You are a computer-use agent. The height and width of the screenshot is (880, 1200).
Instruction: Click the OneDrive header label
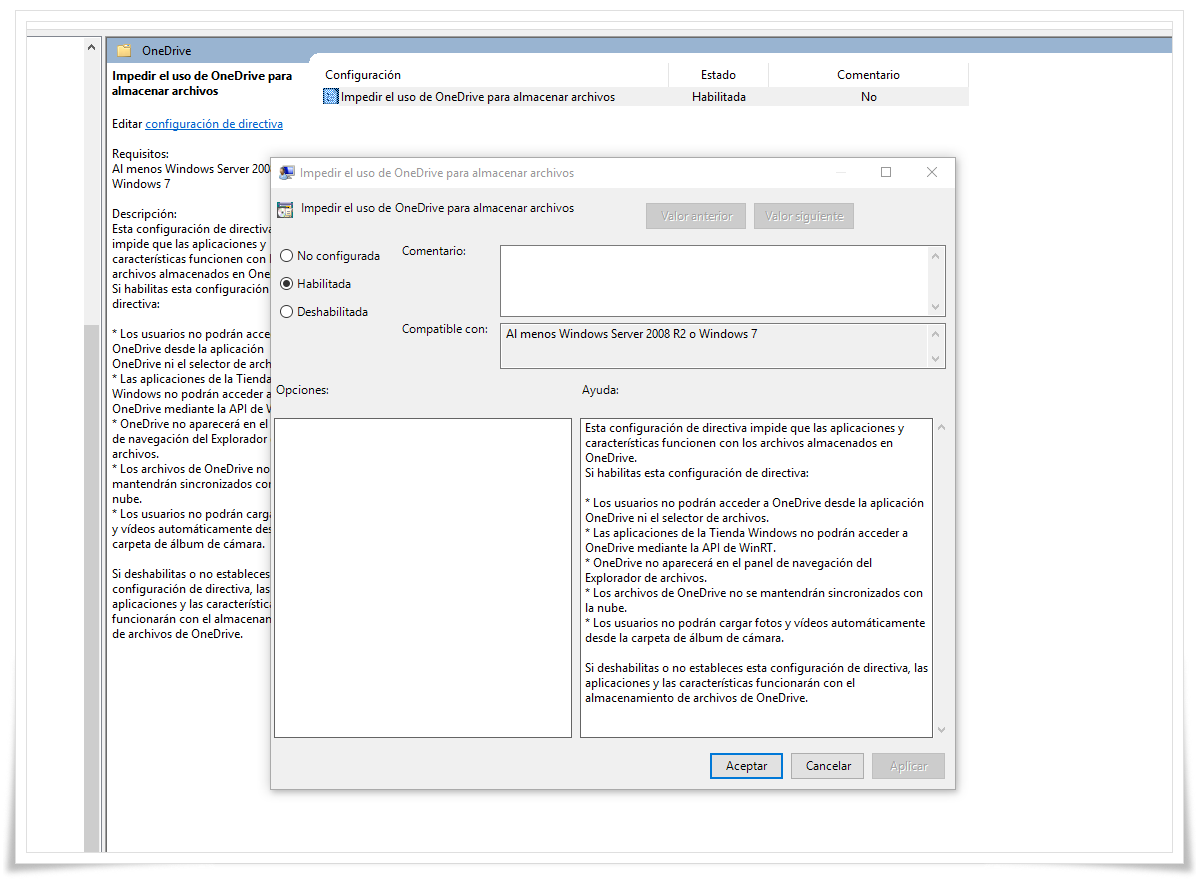tap(167, 50)
